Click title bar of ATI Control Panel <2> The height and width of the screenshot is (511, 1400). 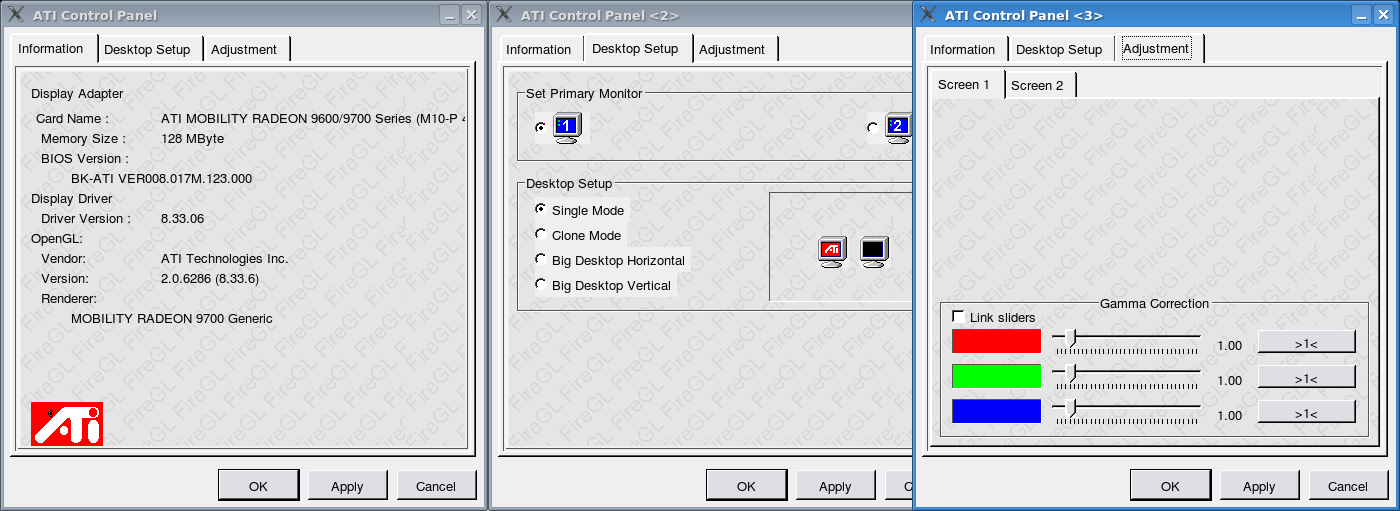coord(700,15)
